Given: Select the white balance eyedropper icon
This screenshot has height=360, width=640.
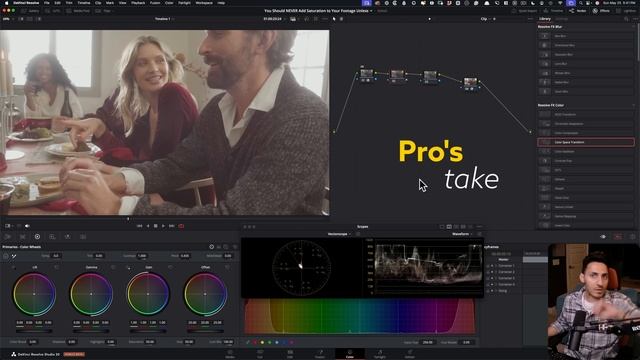Looking at the screenshot, I should pyautogui.click(x=14, y=256).
